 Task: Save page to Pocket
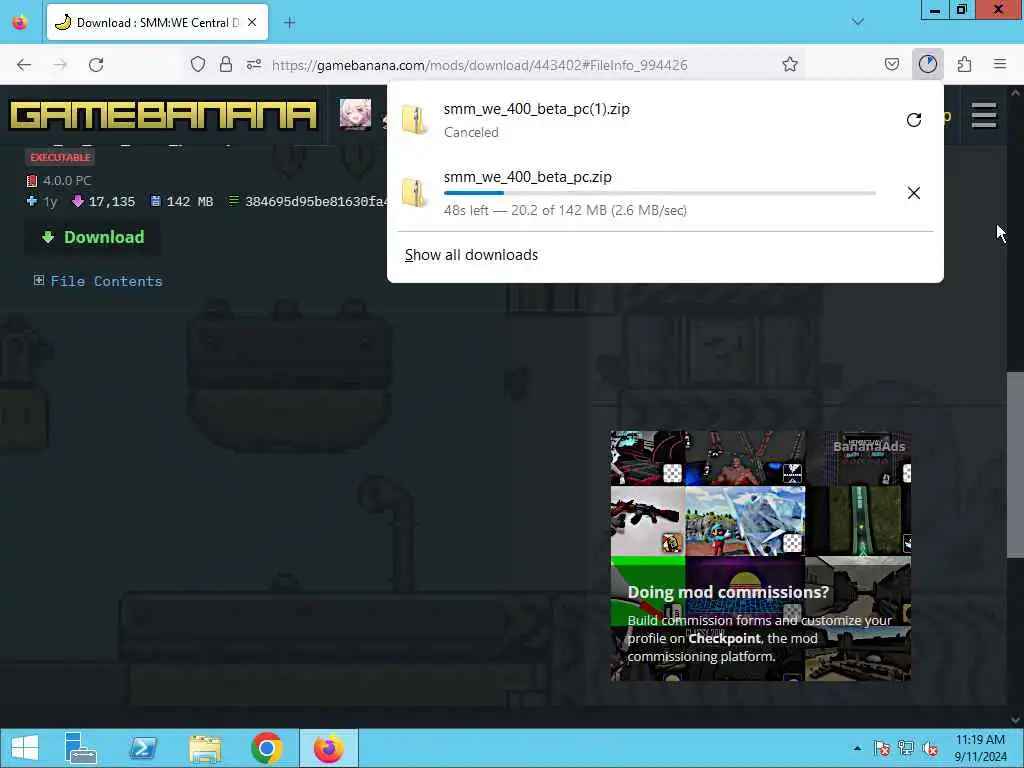click(x=892, y=64)
